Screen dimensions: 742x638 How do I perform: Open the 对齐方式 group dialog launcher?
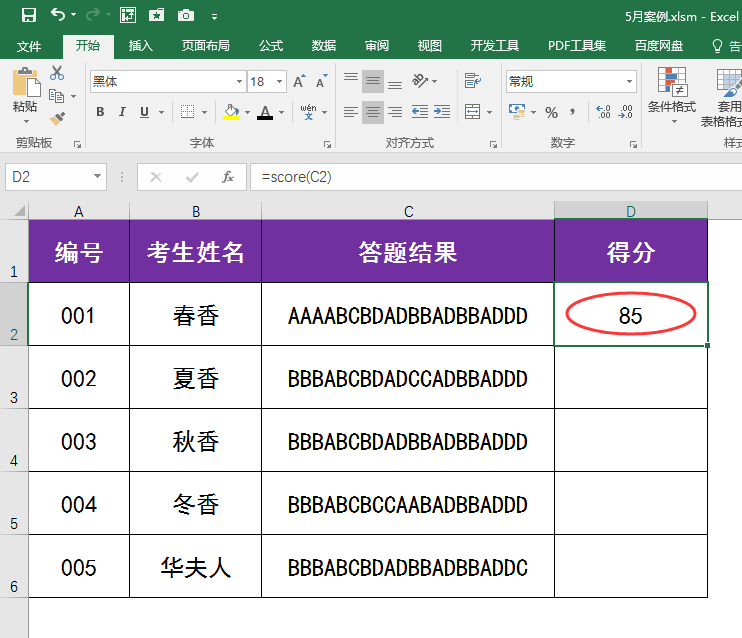coord(493,144)
